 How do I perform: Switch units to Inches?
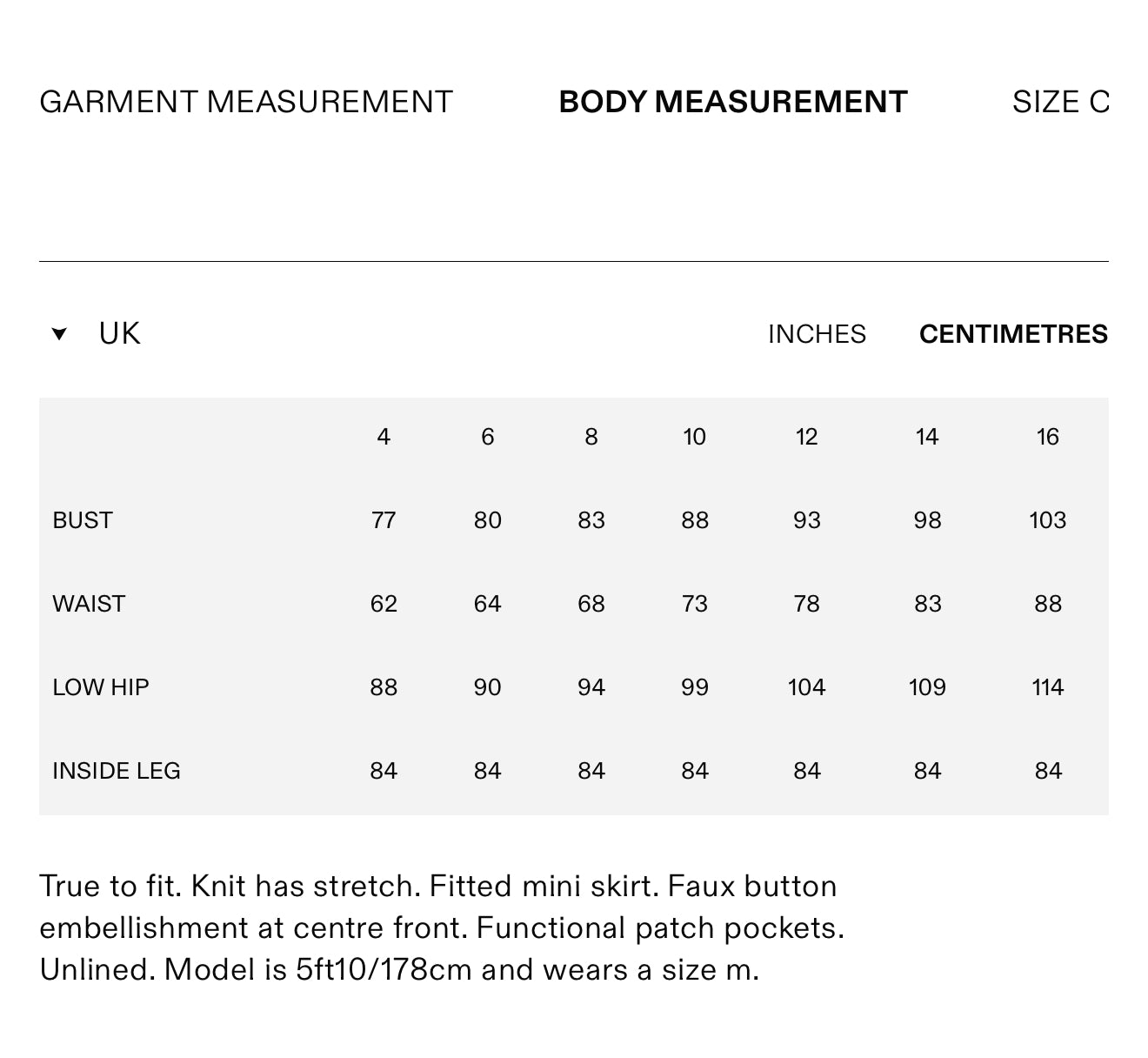coord(817,334)
